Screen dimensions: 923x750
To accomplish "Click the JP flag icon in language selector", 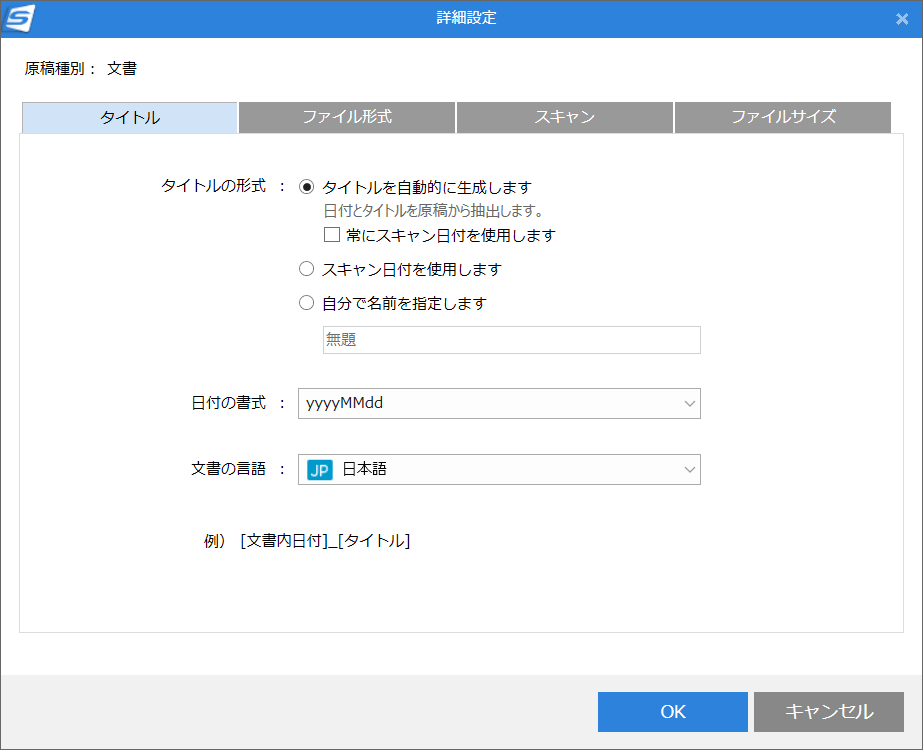I will tap(318, 469).
